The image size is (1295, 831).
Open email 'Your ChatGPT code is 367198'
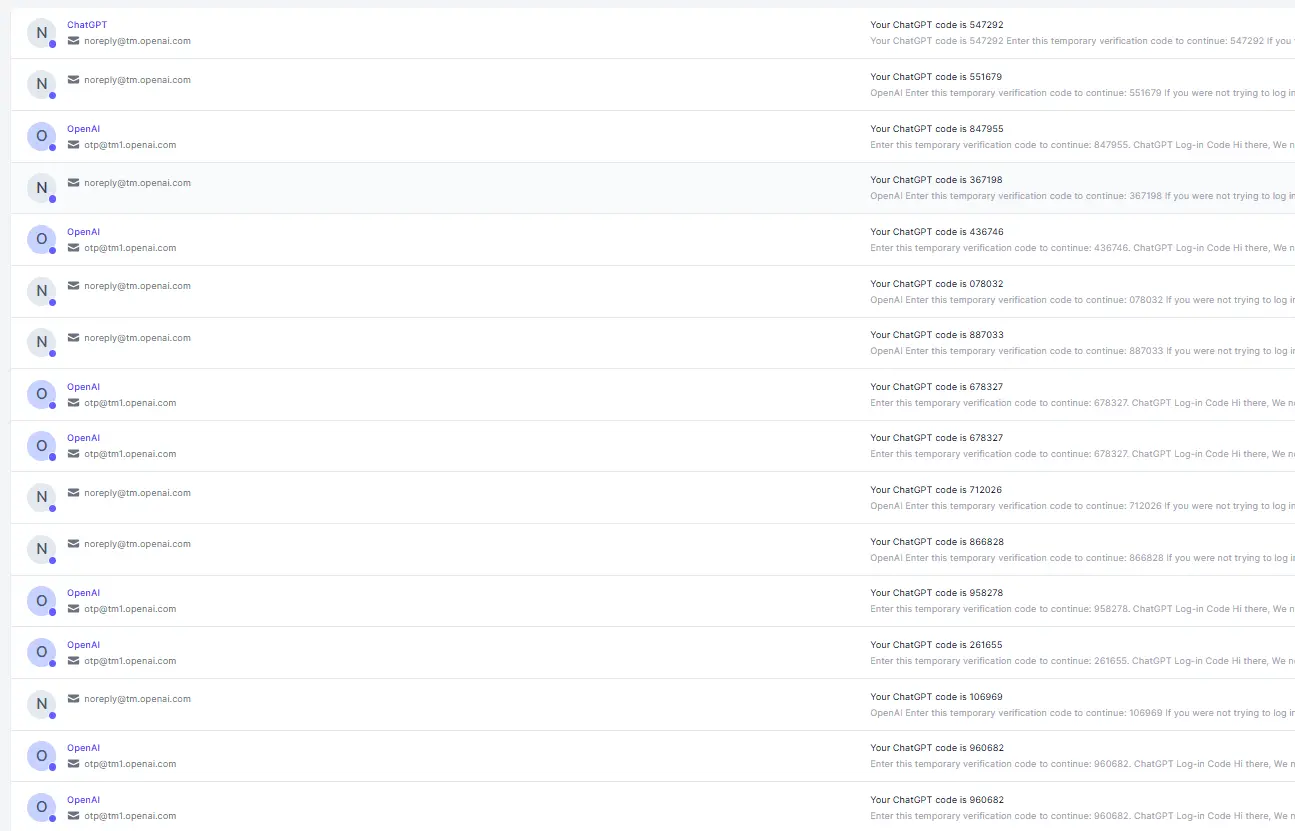(x=936, y=180)
